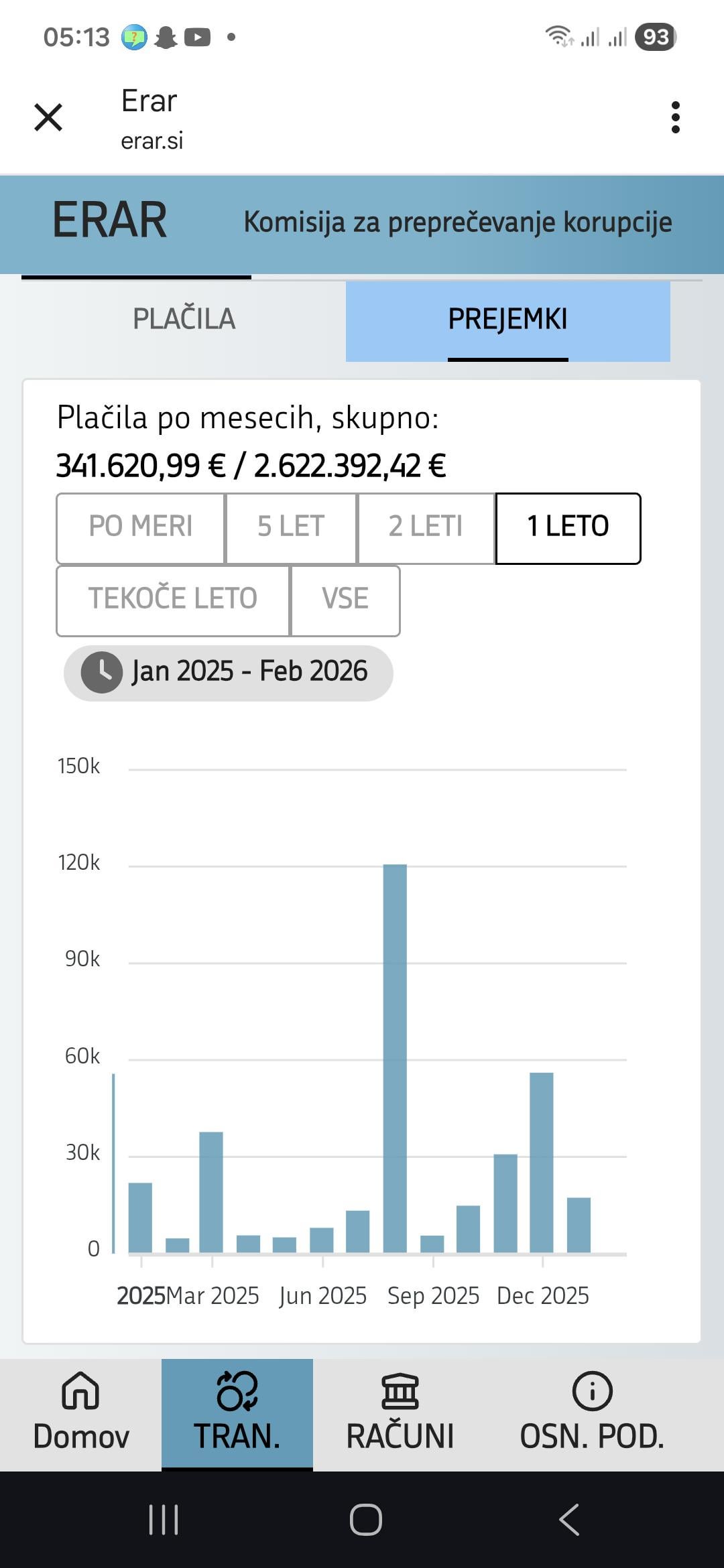
Task: Open Android recent apps button
Action: [164, 1519]
